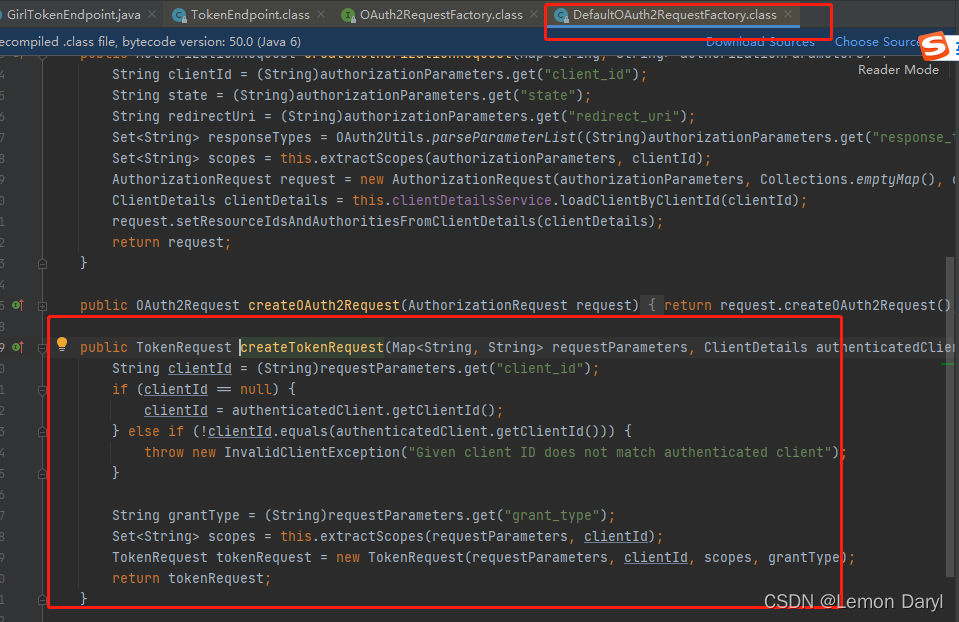The height and width of the screenshot is (622, 959).
Task: Close the GirlTokenEndpoint.java tab
Action: [152, 14]
